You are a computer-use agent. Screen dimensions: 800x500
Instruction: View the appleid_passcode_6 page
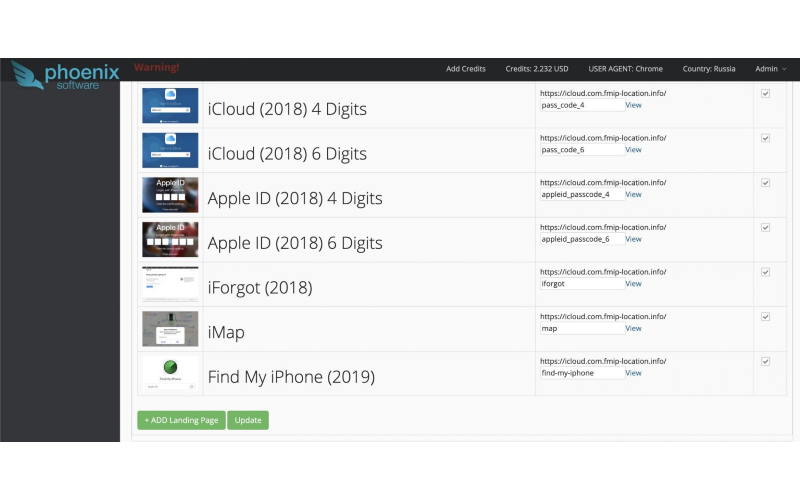pyautogui.click(x=633, y=239)
